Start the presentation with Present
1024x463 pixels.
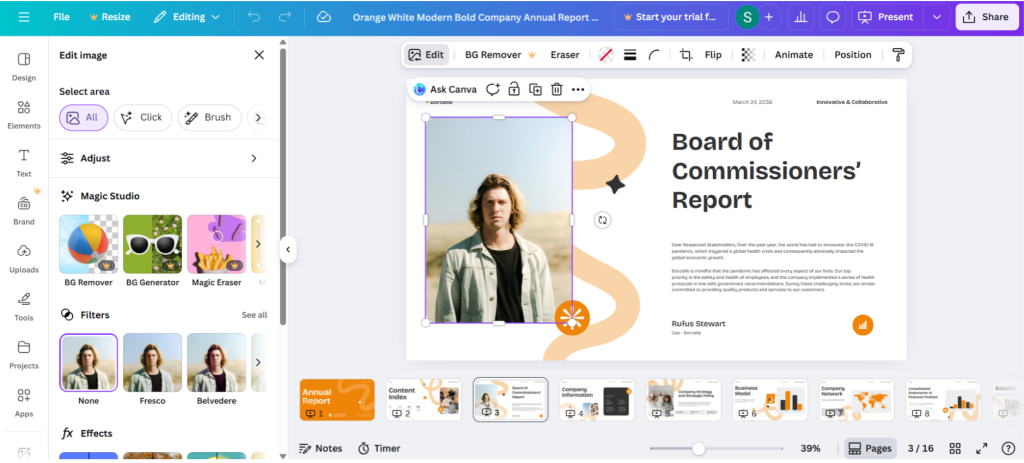pos(888,17)
